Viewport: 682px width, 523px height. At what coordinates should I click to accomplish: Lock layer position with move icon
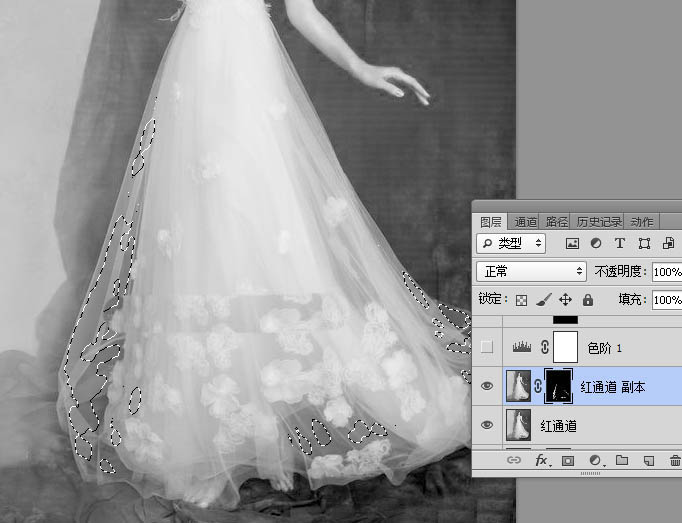pos(565,300)
